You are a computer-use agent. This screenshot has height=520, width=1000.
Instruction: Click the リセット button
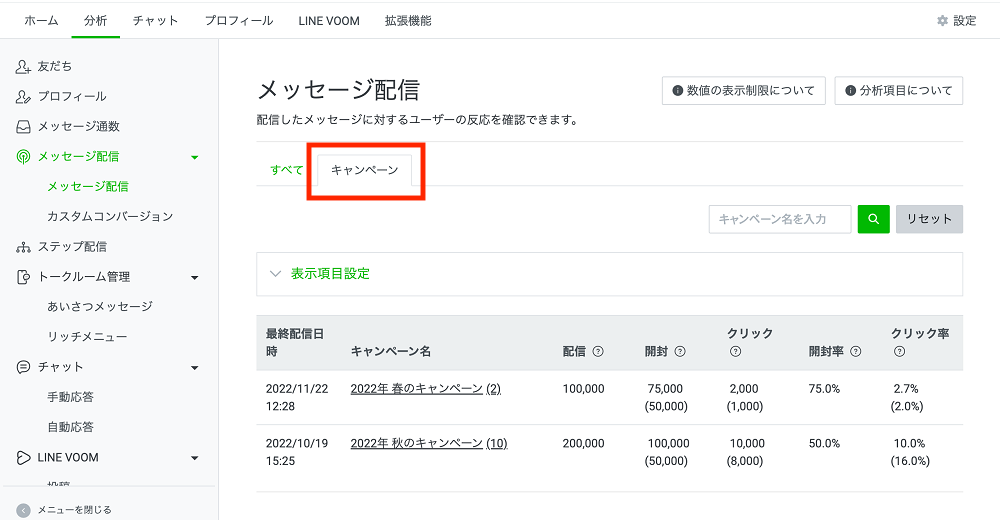point(929,219)
